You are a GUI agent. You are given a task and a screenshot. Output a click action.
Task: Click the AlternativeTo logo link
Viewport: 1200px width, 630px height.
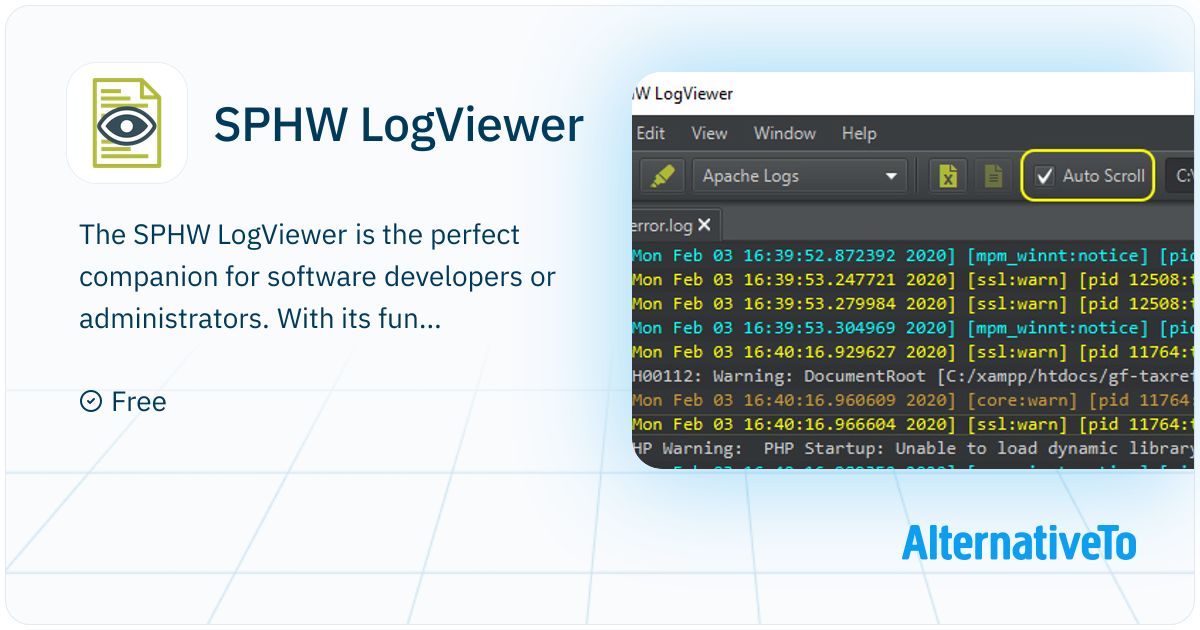(x=1019, y=542)
